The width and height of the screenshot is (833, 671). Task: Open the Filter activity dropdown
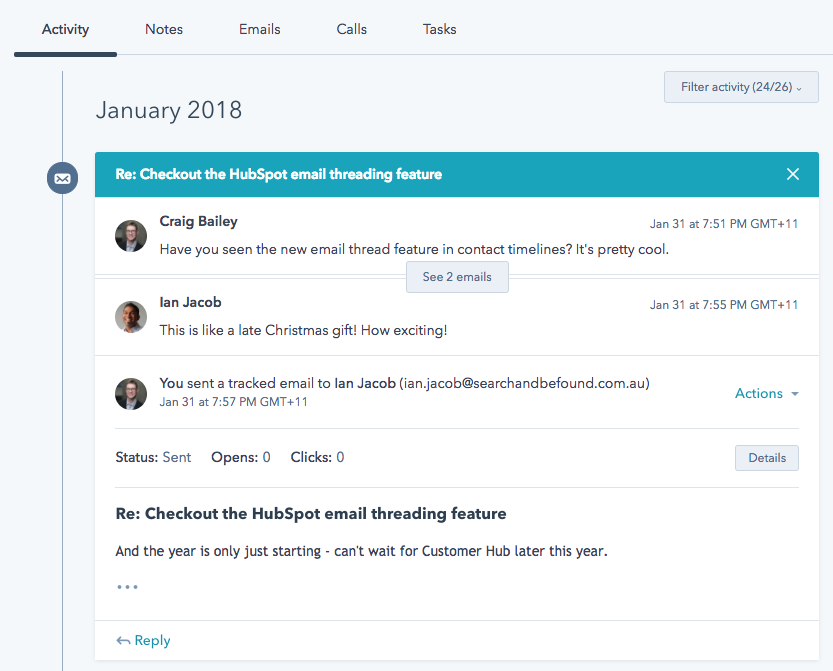click(741, 87)
